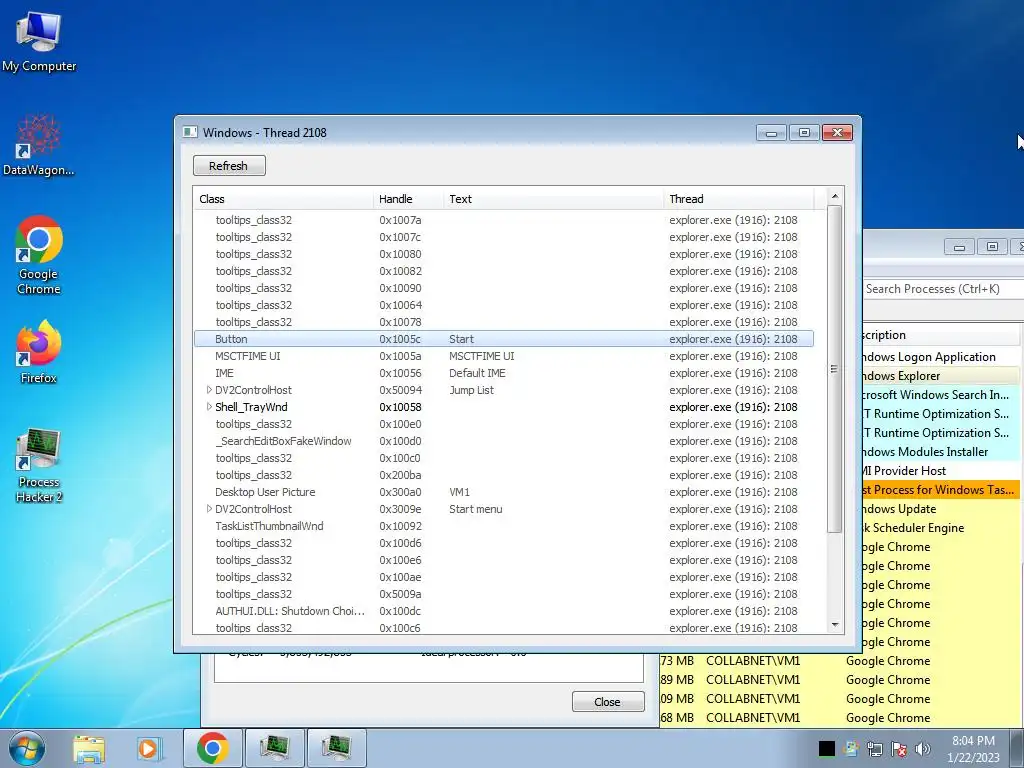Click the Description column header in Process Hacker
Image resolution: width=1024 pixels, height=768 pixels.
941,335
